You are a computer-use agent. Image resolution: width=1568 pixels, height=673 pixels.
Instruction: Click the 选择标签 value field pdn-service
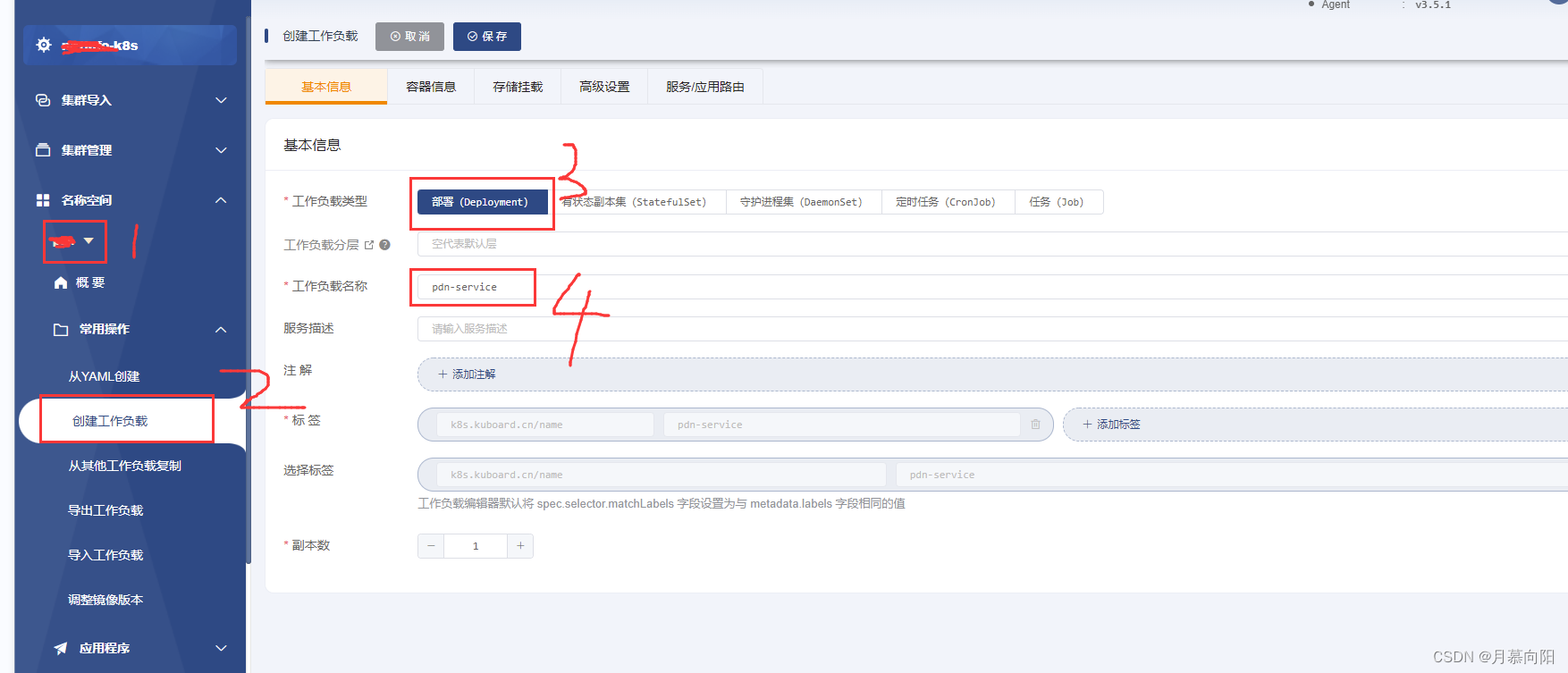[1232, 475]
